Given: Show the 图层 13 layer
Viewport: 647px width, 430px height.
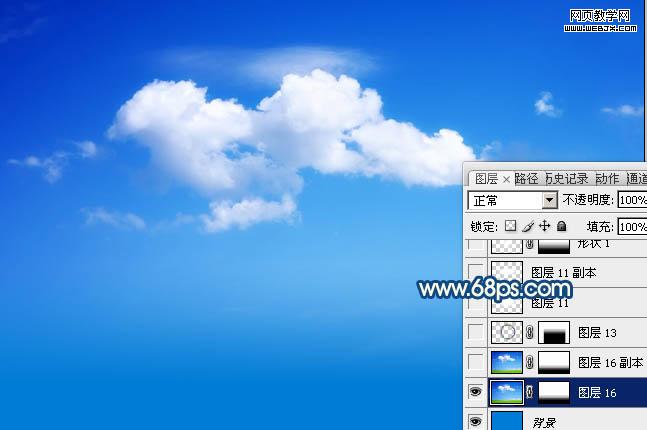Looking at the screenshot, I should point(475,332).
